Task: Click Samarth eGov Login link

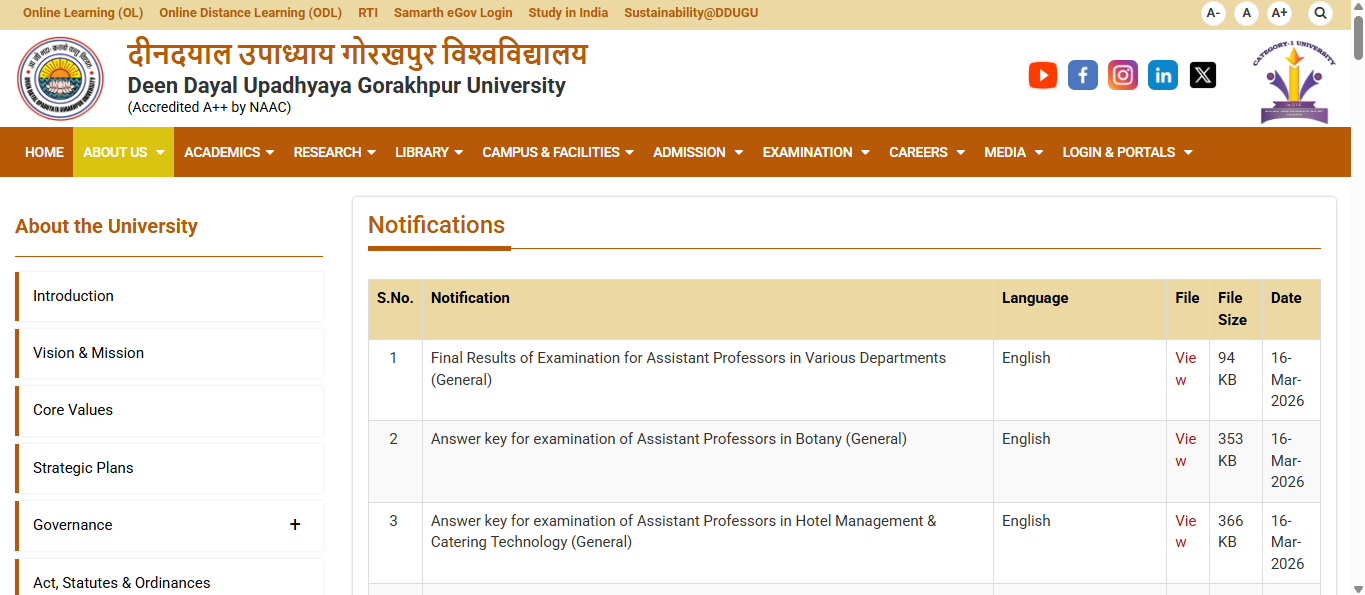Action: coord(452,13)
